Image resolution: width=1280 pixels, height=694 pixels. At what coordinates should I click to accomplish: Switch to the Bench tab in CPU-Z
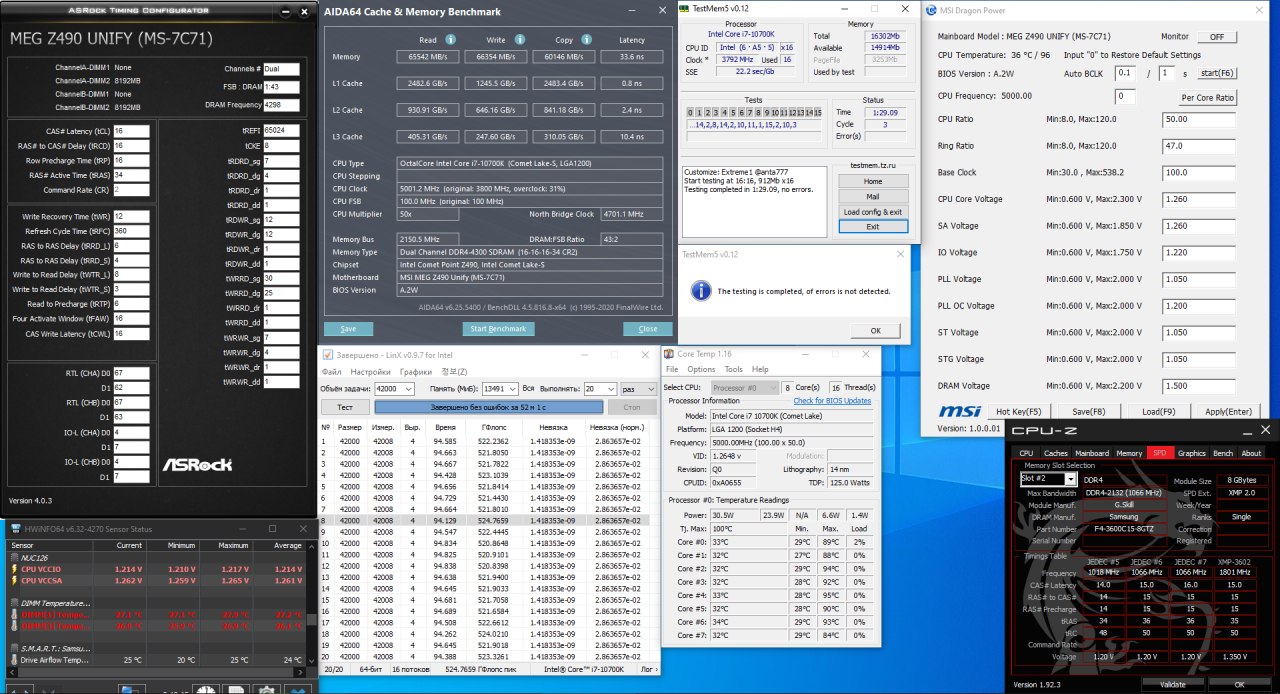click(1222, 453)
